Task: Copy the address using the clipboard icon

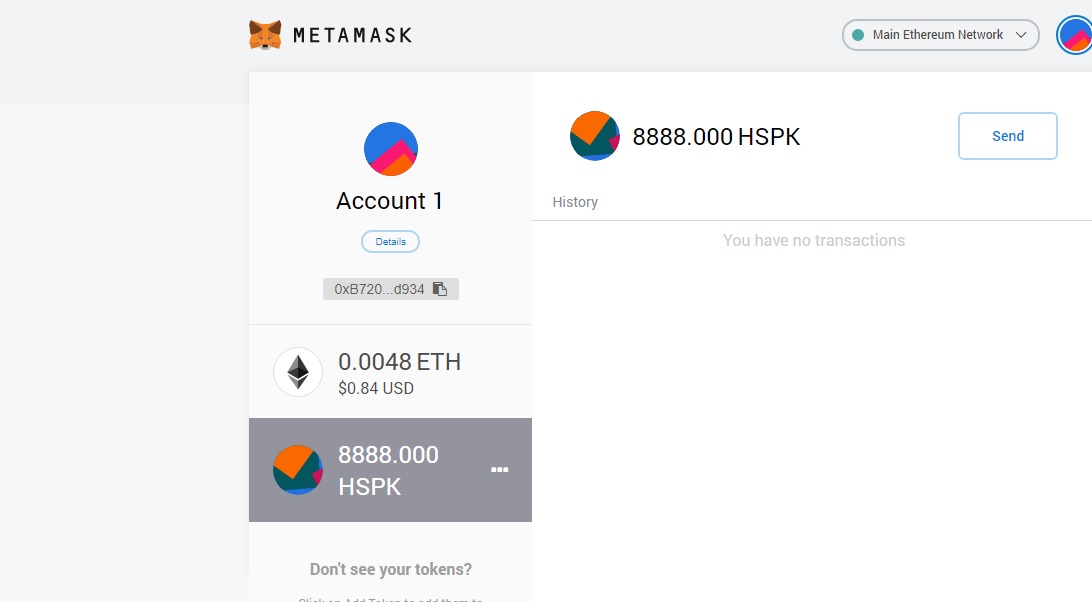Action: [440, 289]
